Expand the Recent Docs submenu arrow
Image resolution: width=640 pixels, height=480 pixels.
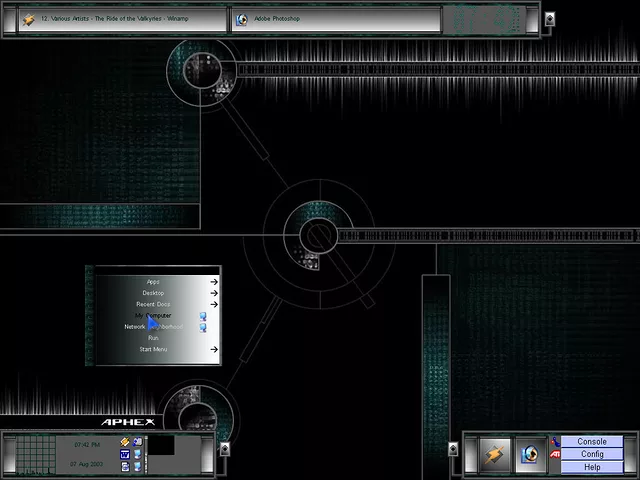213,304
